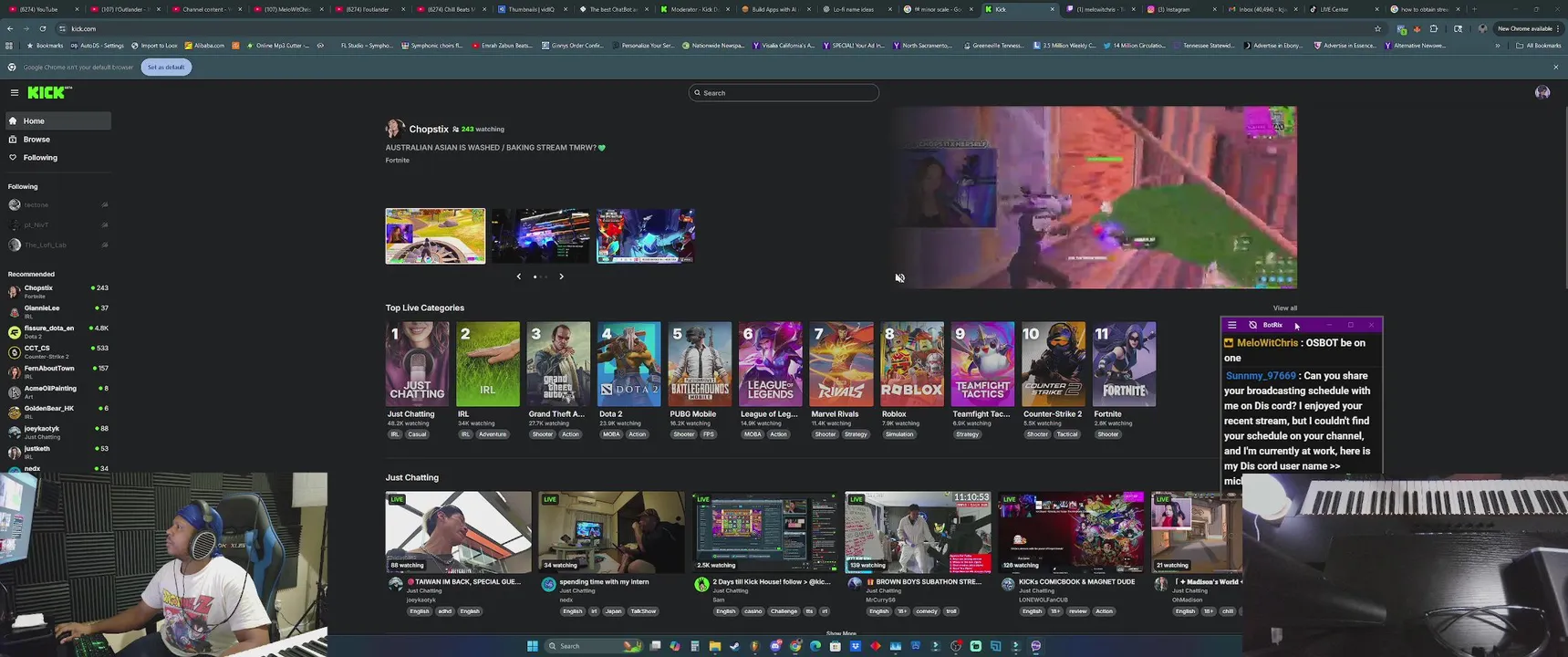Open recommended channel fissure_dota_en

click(57, 331)
